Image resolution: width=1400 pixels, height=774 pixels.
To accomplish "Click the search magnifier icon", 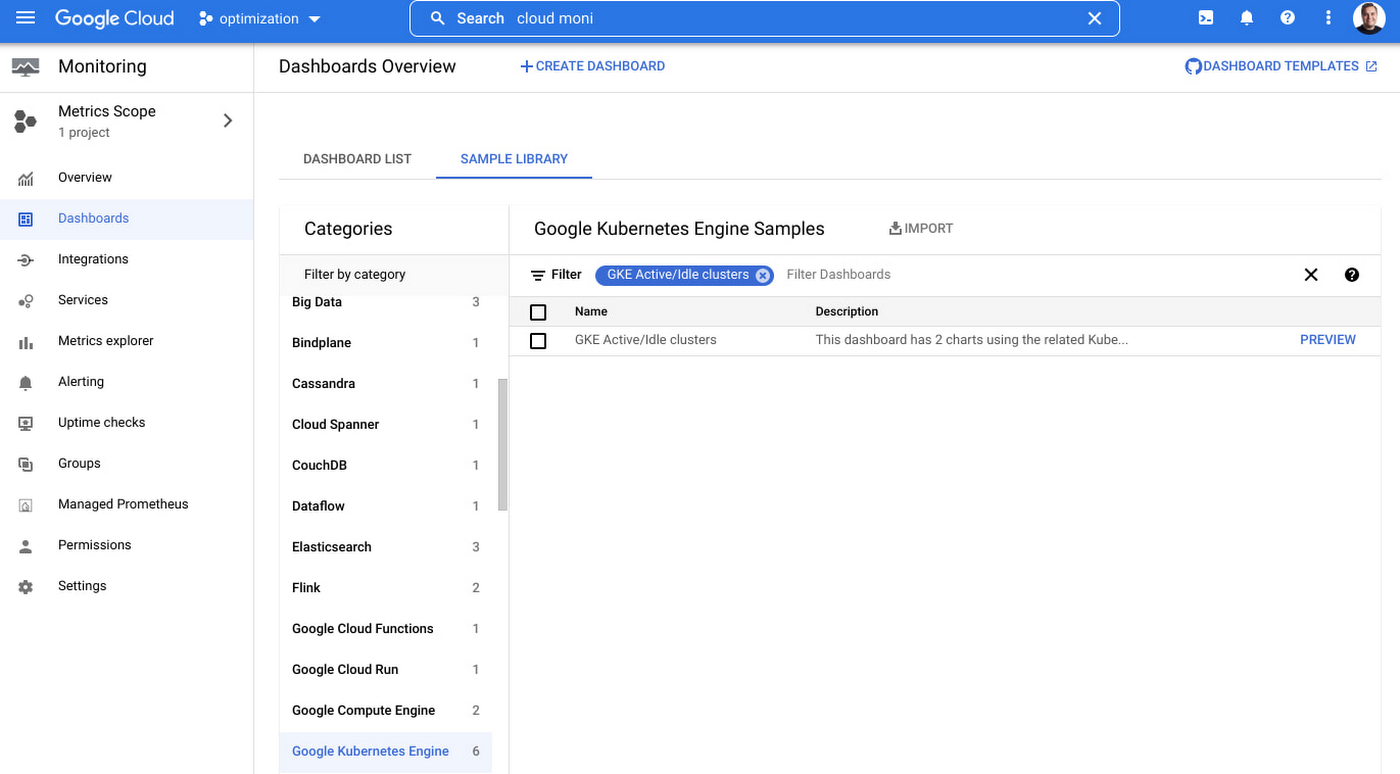I will point(437,18).
